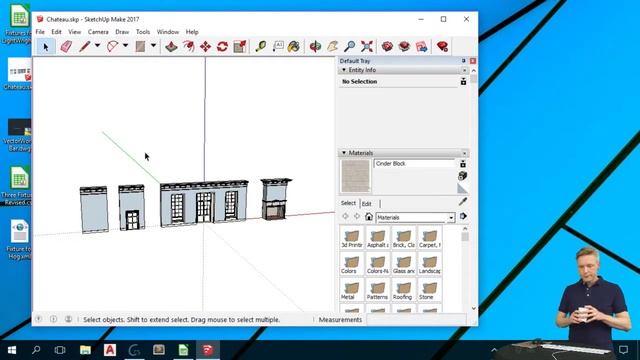Viewport: 640px width, 360px height.
Task: Choose the Arc tool
Action: point(112,47)
